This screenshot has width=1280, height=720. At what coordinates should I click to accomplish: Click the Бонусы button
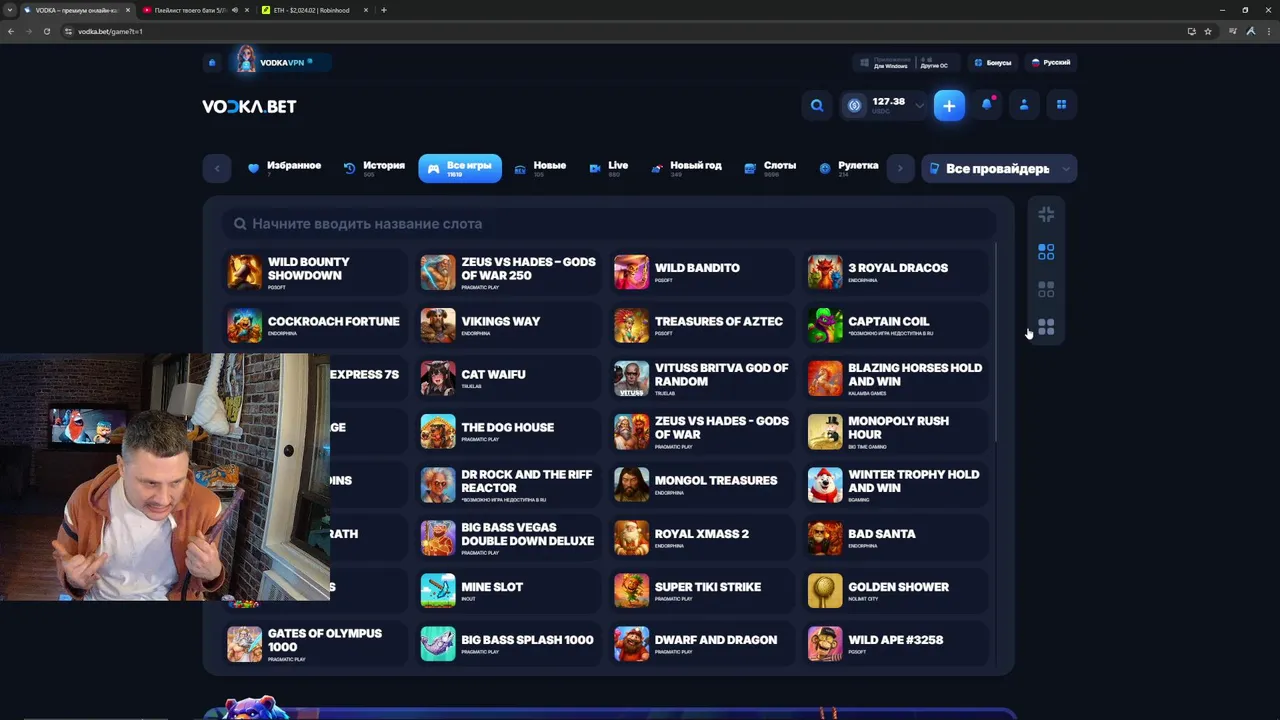993,62
